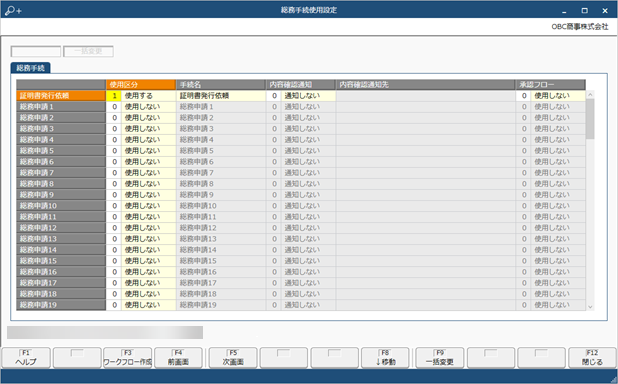Click the yellow 使用区分 value 1 cell

coord(114,95)
